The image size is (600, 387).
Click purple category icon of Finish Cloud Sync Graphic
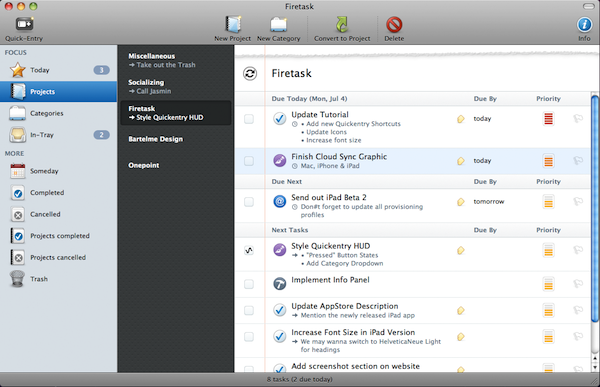(x=280, y=160)
